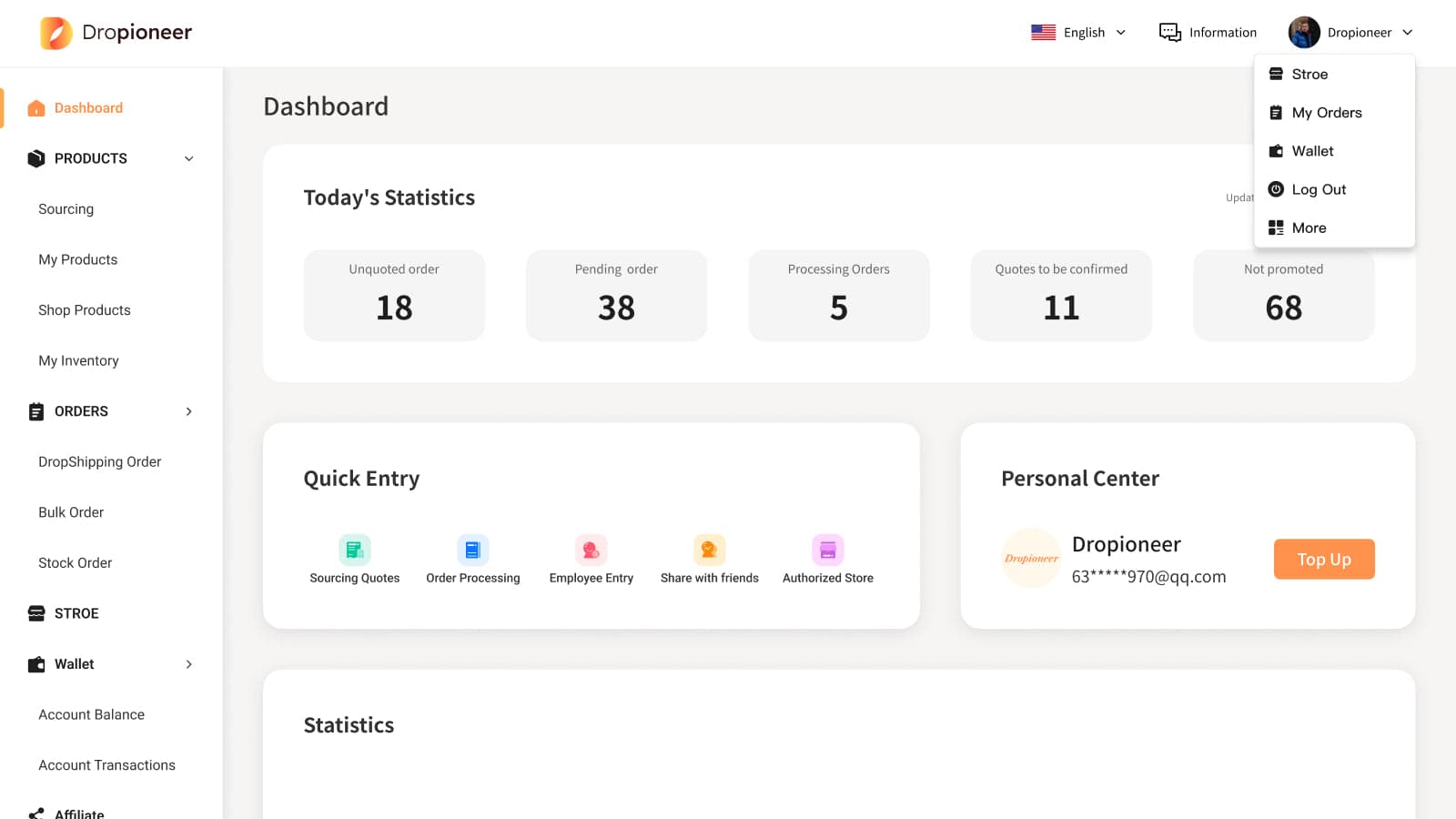Open the My Inventory sidebar link
The width and height of the screenshot is (1456, 819).
coord(78,360)
